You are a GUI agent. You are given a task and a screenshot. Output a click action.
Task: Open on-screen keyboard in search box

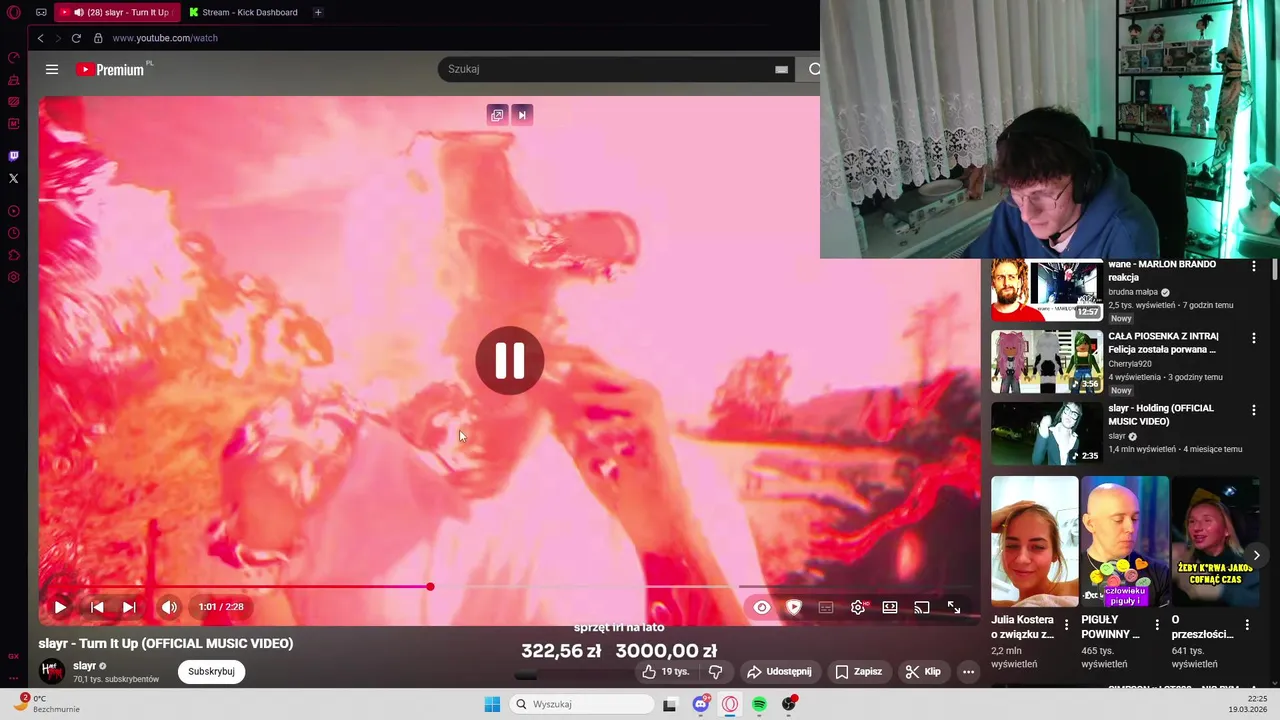click(x=781, y=69)
